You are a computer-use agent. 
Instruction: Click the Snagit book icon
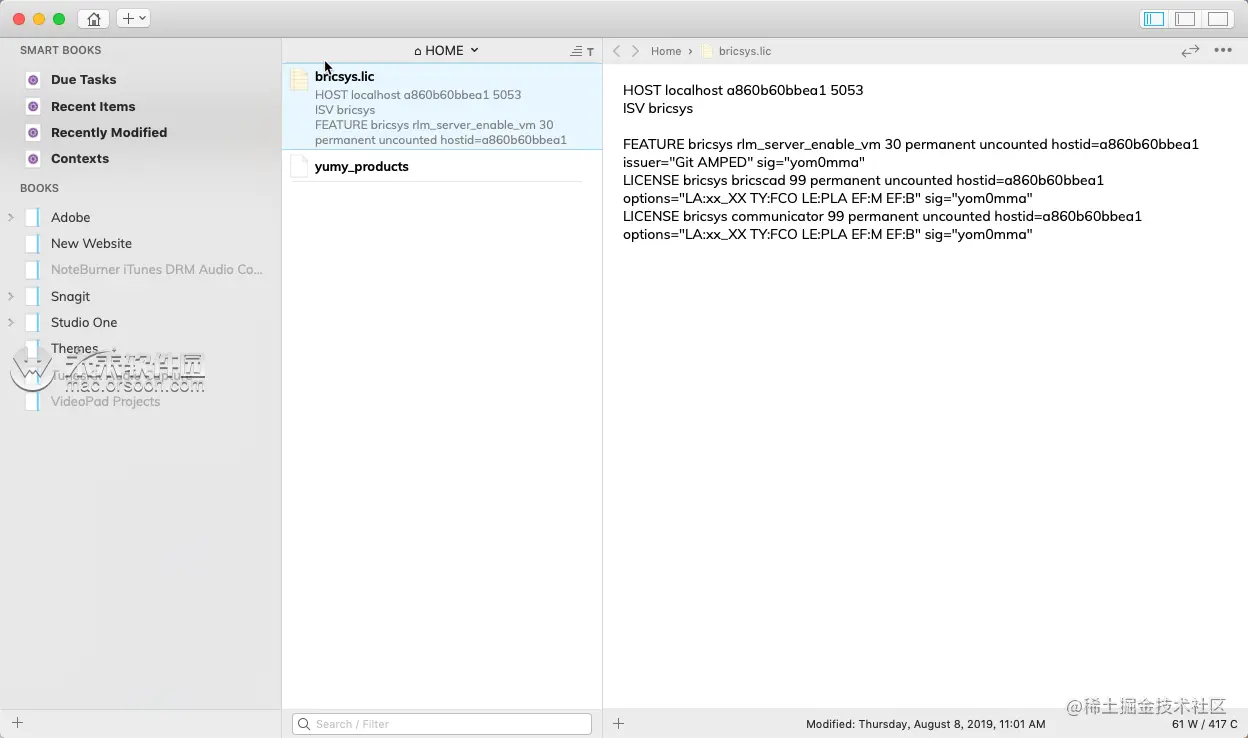pyautogui.click(x=33, y=297)
